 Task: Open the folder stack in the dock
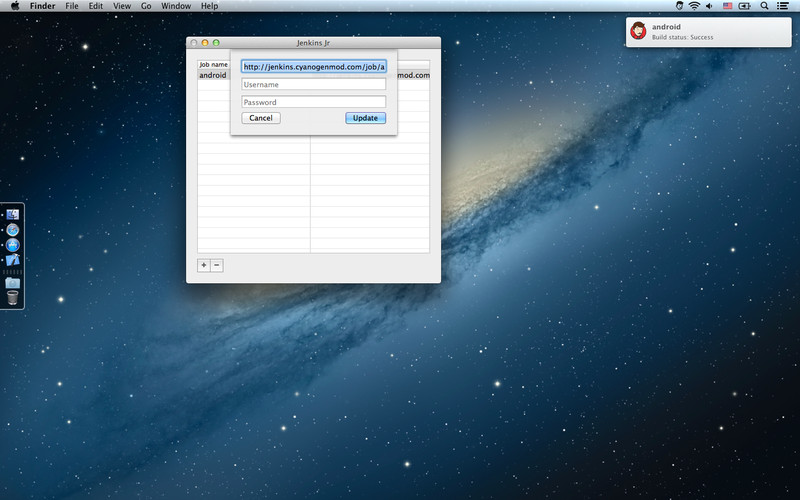(x=13, y=283)
